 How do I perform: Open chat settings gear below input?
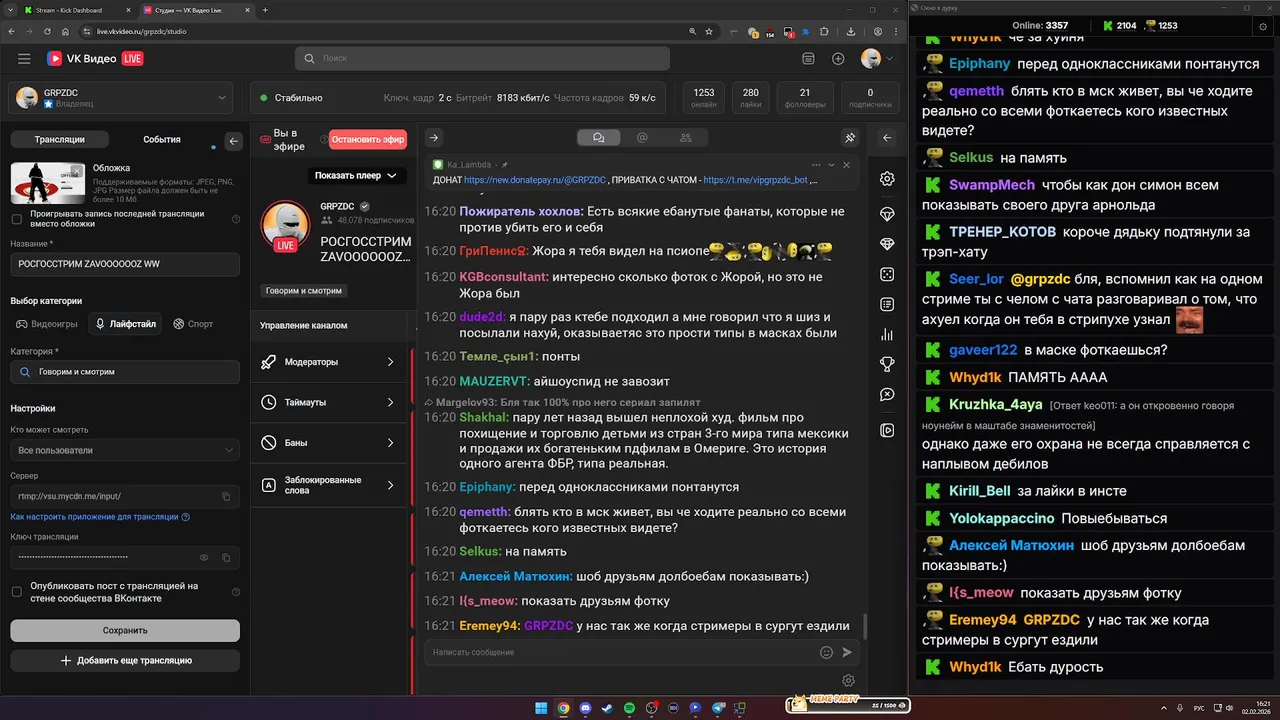click(x=848, y=681)
